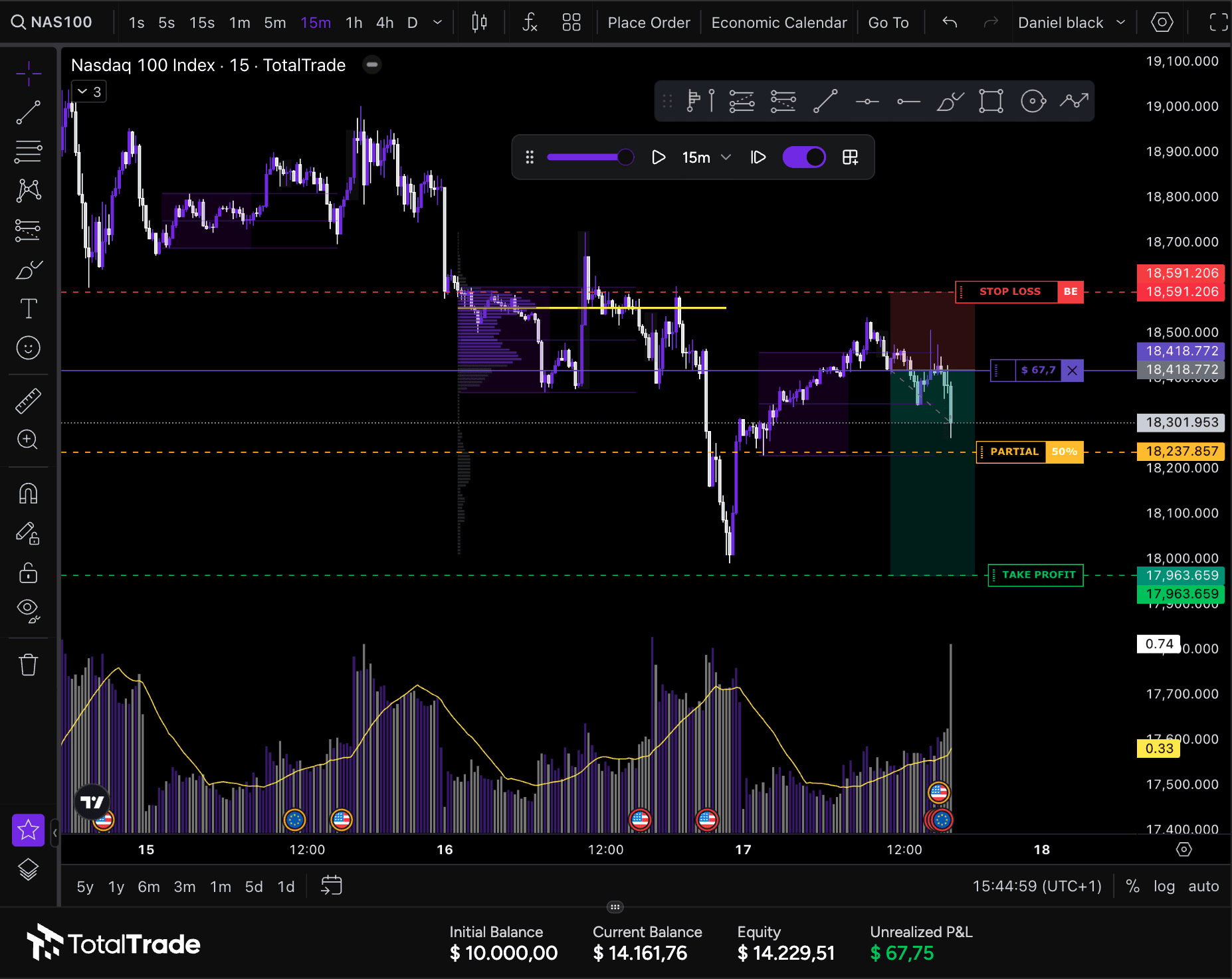Select the rectangle tool in floating toolbar
1232x979 pixels.
pos(990,101)
